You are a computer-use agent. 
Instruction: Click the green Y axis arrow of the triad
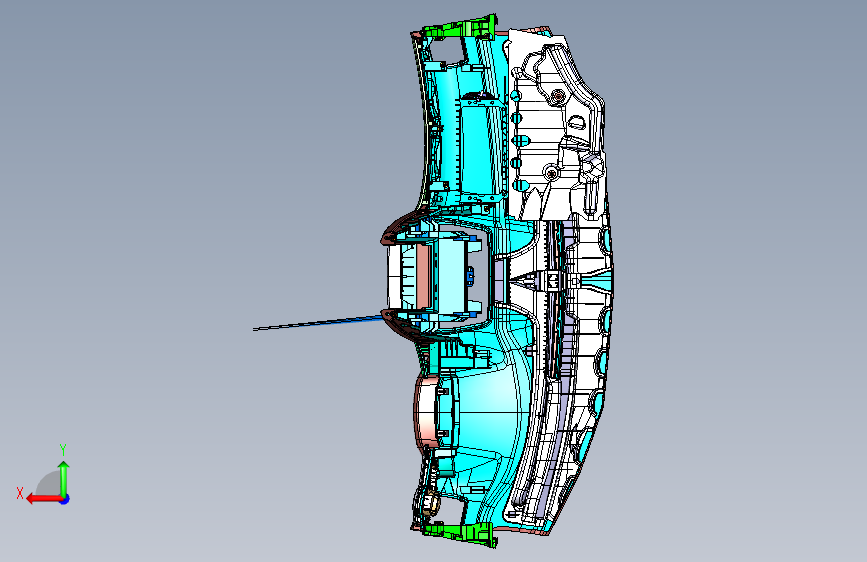(64, 479)
